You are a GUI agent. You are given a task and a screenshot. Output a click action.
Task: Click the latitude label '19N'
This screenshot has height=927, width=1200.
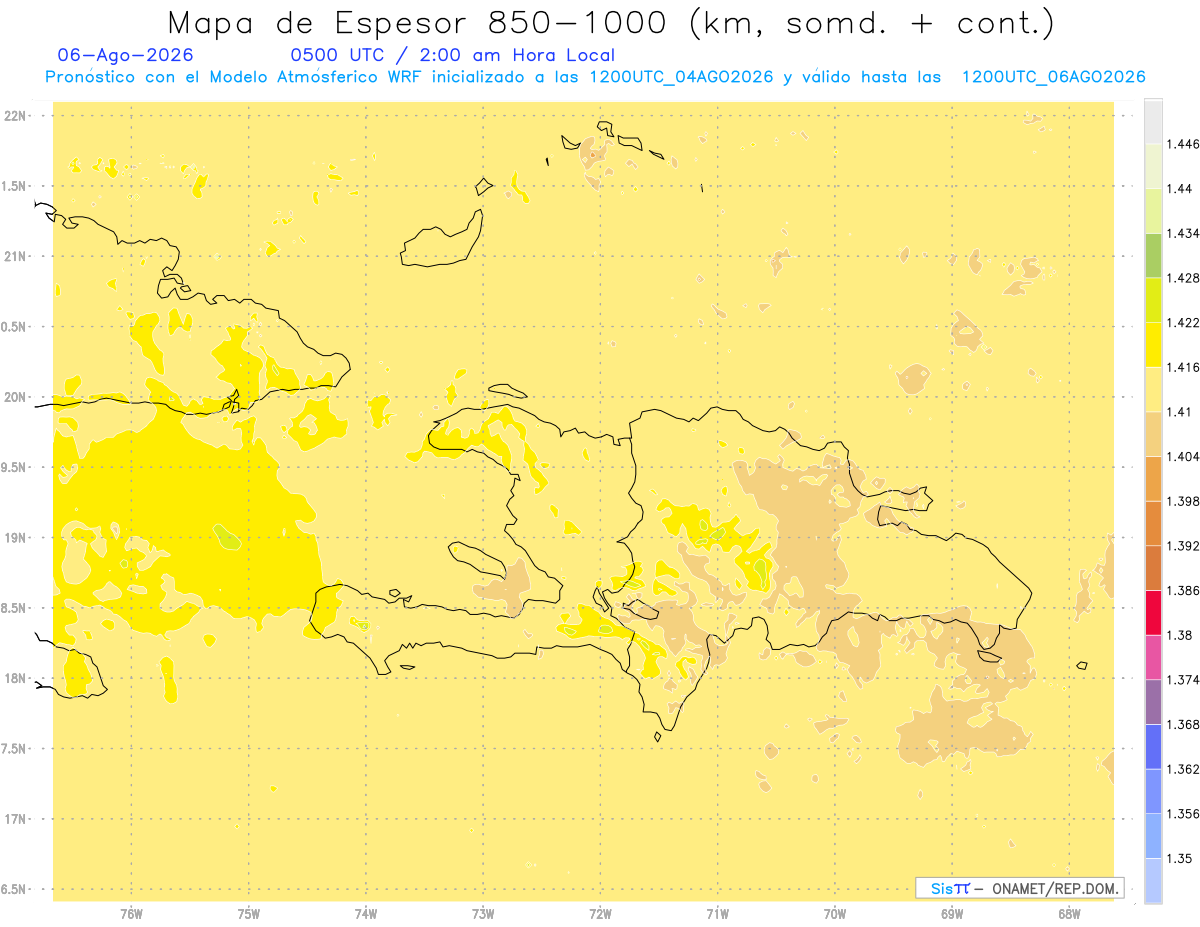coord(15,538)
